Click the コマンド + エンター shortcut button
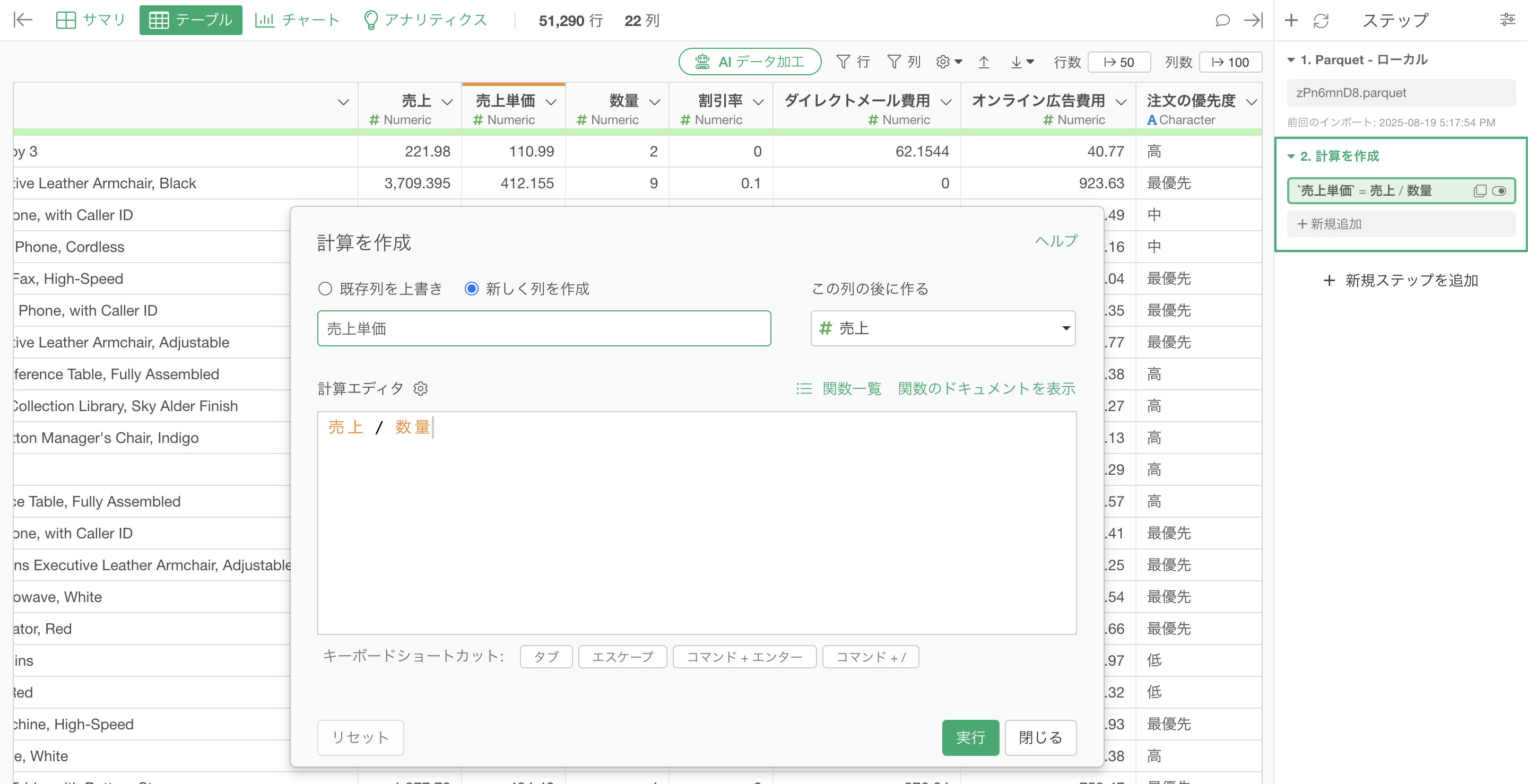This screenshot has height=784, width=1528. tap(744, 657)
